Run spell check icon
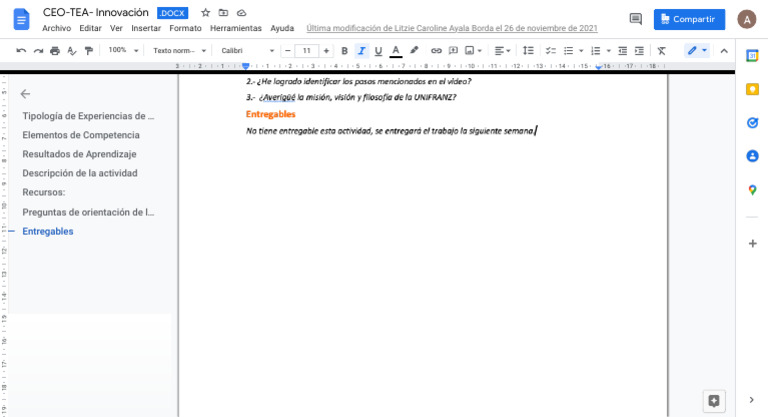The height and width of the screenshot is (417, 768). tap(72, 50)
